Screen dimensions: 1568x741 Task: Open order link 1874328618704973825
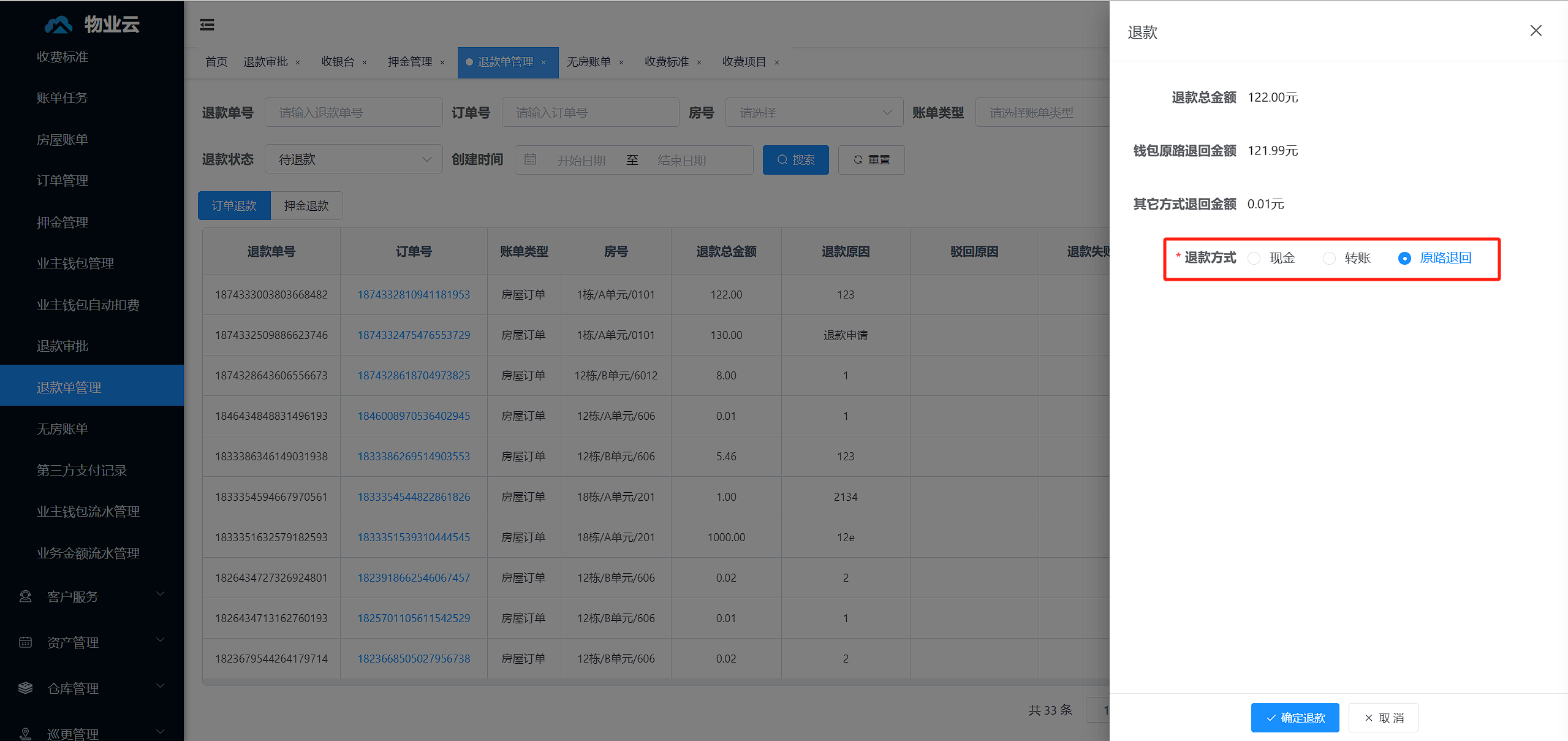[x=414, y=375]
